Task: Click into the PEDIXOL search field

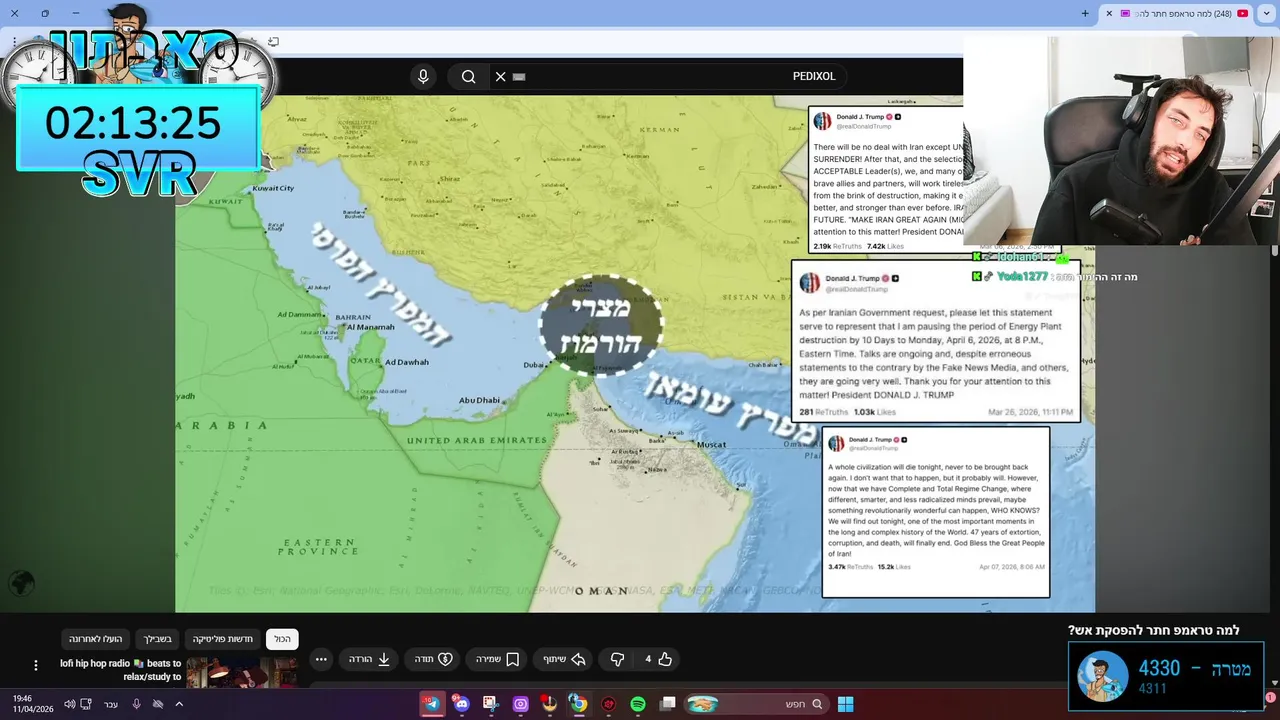Action: pyautogui.click(x=670, y=76)
